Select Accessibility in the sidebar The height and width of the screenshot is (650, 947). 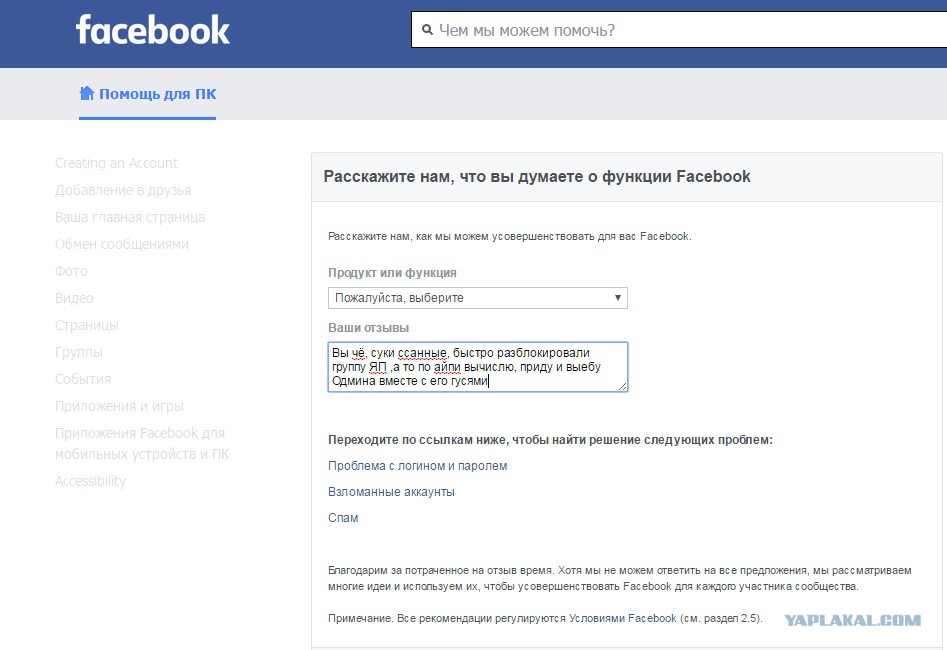tap(90, 481)
